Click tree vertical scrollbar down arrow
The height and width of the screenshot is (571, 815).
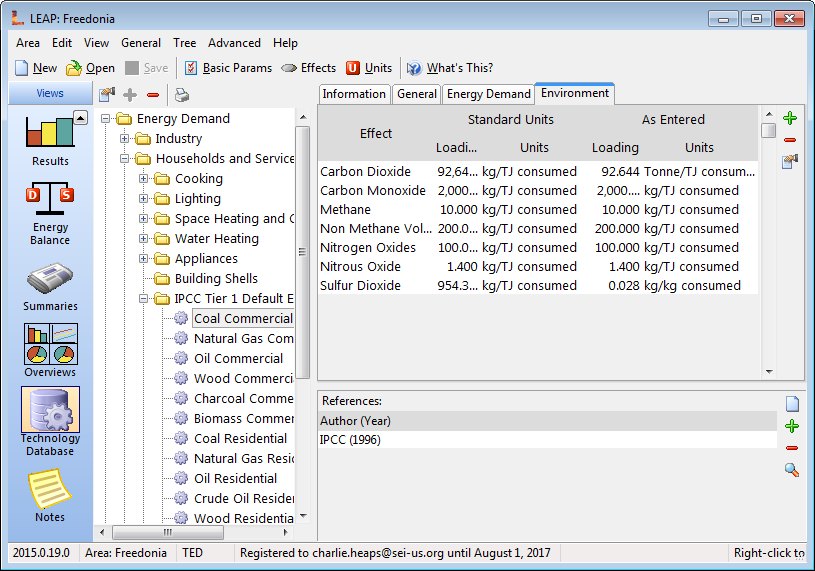point(303,516)
